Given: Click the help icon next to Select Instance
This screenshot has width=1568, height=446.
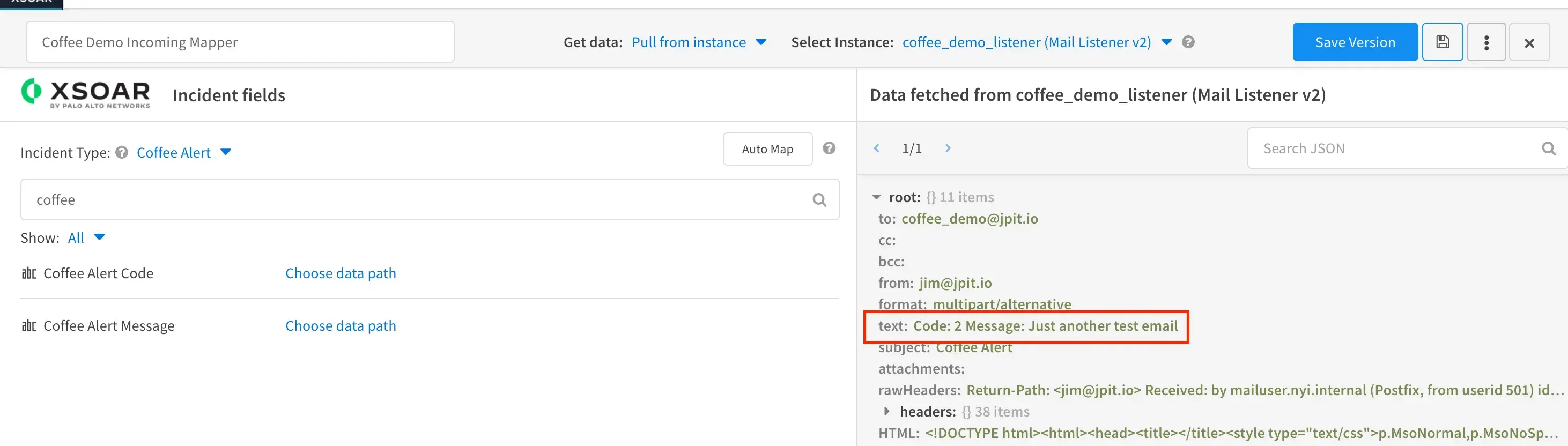Looking at the screenshot, I should [1188, 42].
